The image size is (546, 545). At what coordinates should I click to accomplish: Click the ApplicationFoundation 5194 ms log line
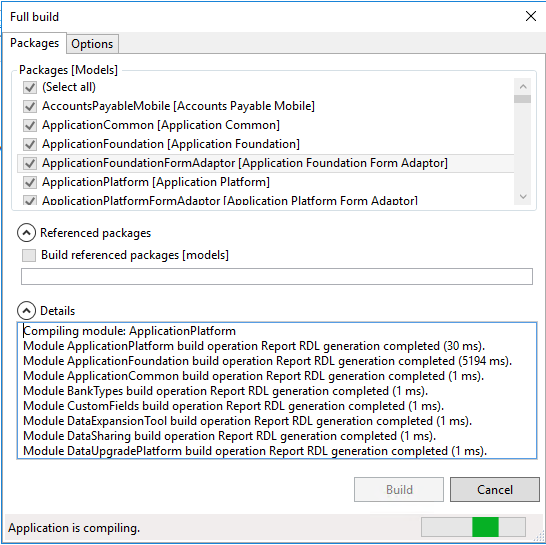click(267, 361)
